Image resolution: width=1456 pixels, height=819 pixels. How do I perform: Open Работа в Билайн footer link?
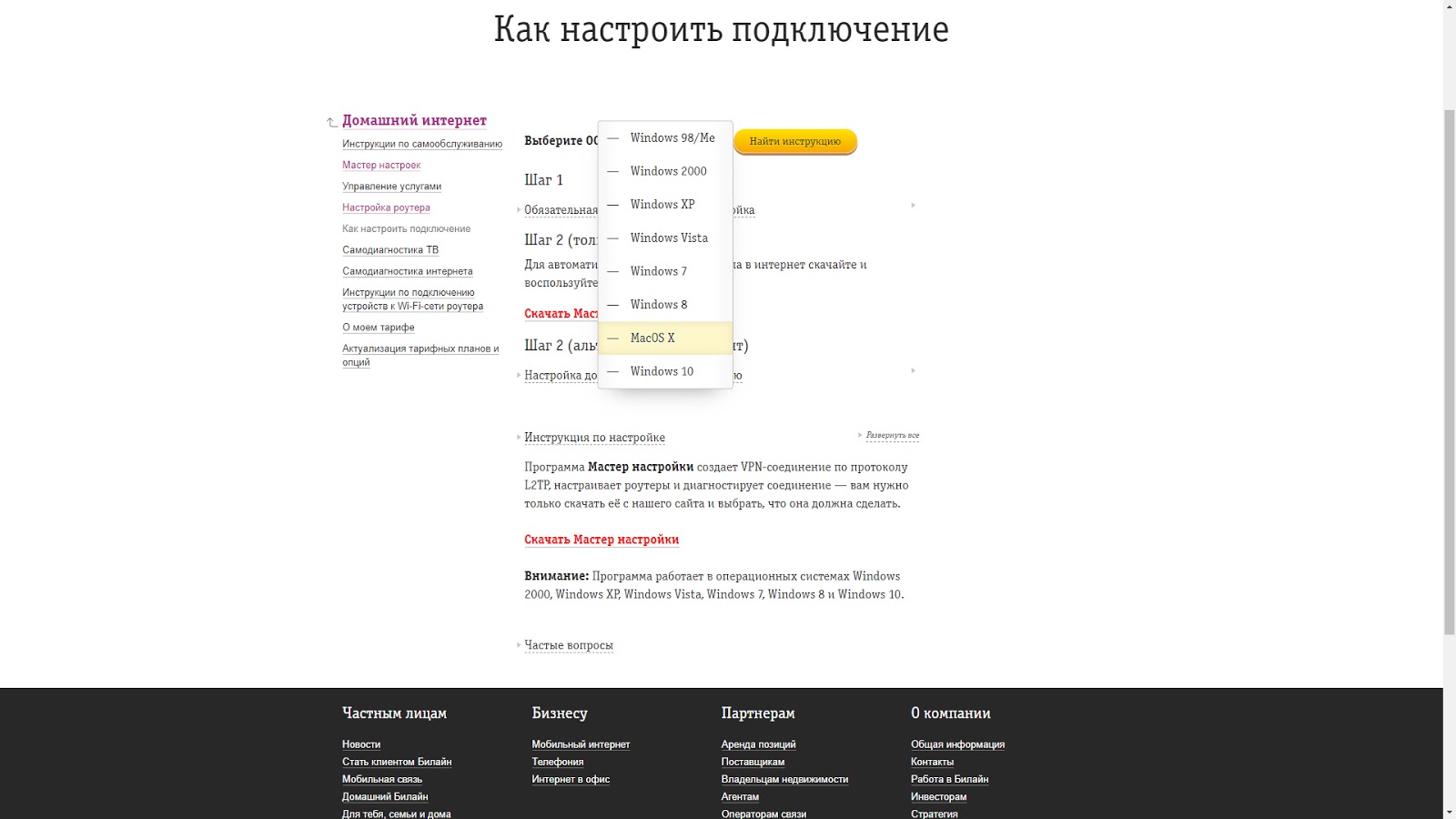[949, 779]
